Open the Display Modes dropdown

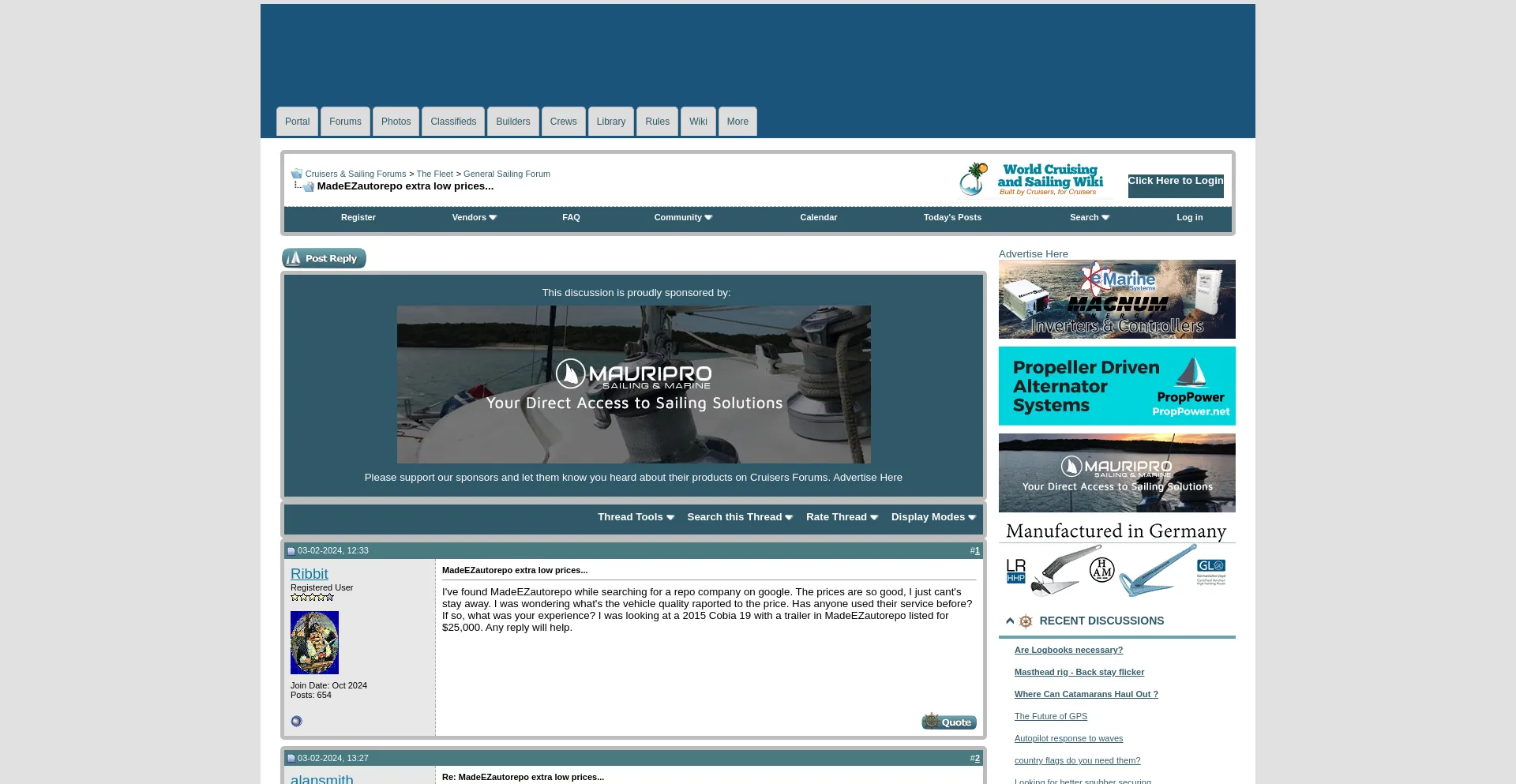[933, 517]
